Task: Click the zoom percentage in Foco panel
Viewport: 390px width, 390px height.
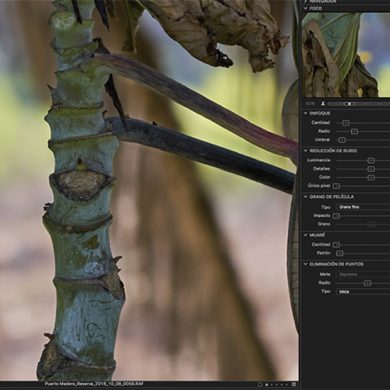Action: point(310,104)
